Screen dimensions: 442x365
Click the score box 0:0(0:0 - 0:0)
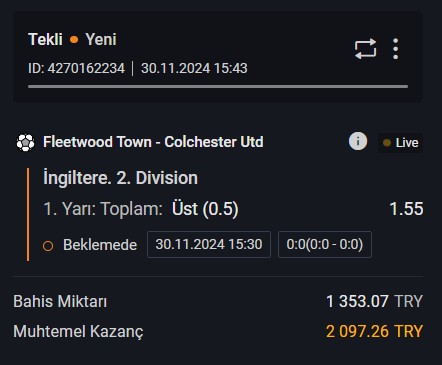pyautogui.click(x=325, y=244)
